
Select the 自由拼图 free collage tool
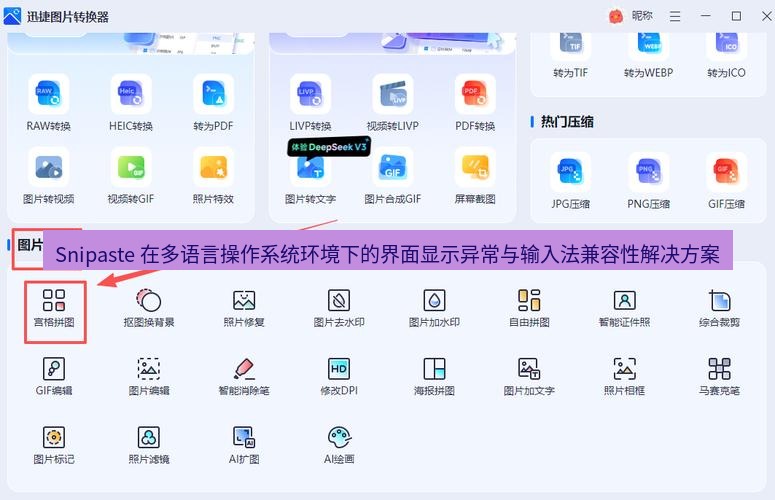click(529, 308)
